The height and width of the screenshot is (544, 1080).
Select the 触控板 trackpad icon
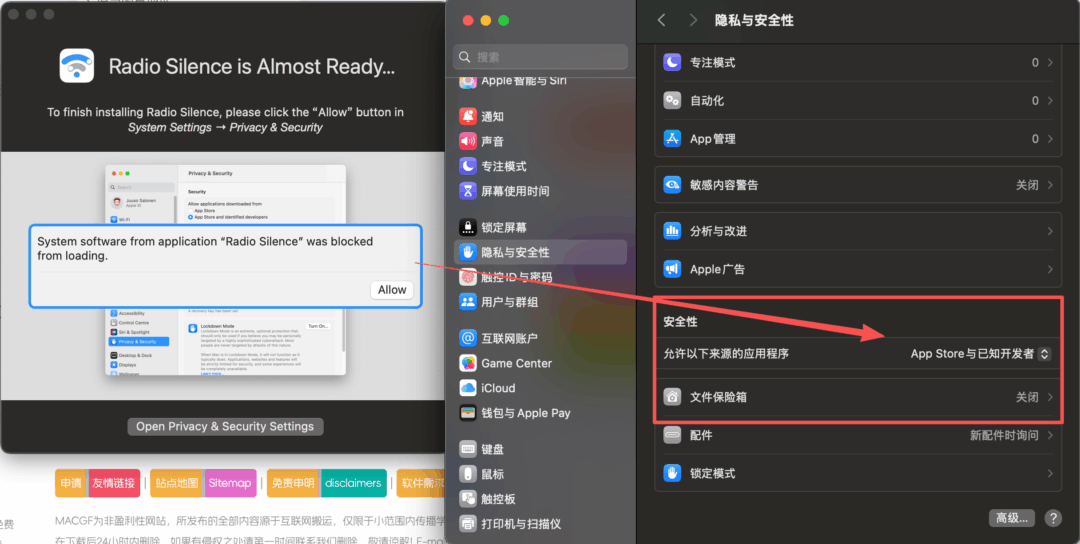pyautogui.click(x=468, y=499)
